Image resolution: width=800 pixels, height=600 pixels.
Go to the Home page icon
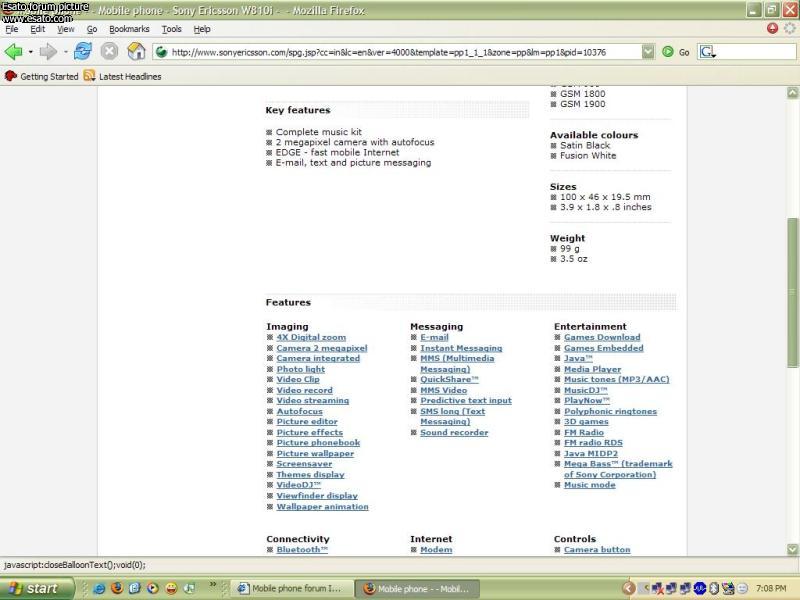[x=136, y=51]
